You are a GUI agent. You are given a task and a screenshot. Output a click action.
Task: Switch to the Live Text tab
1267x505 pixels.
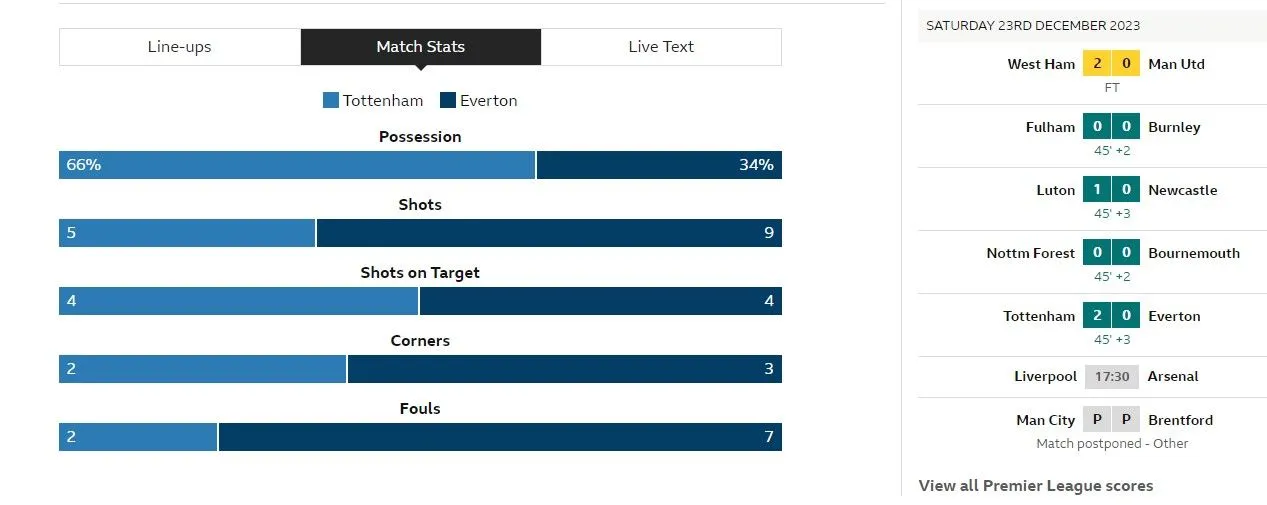coord(661,47)
